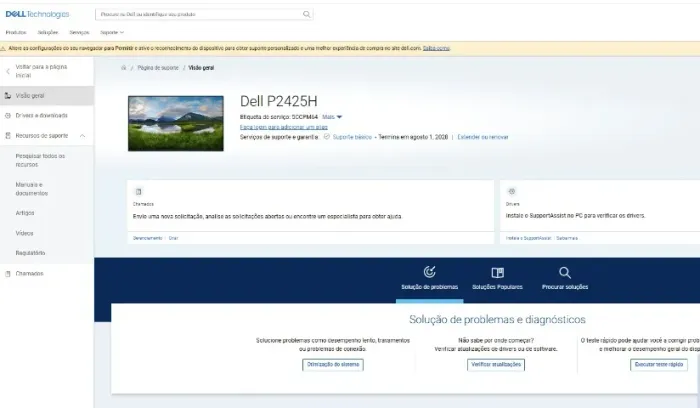Click the Suporte básico link
700x408 pixels.
click(352, 137)
